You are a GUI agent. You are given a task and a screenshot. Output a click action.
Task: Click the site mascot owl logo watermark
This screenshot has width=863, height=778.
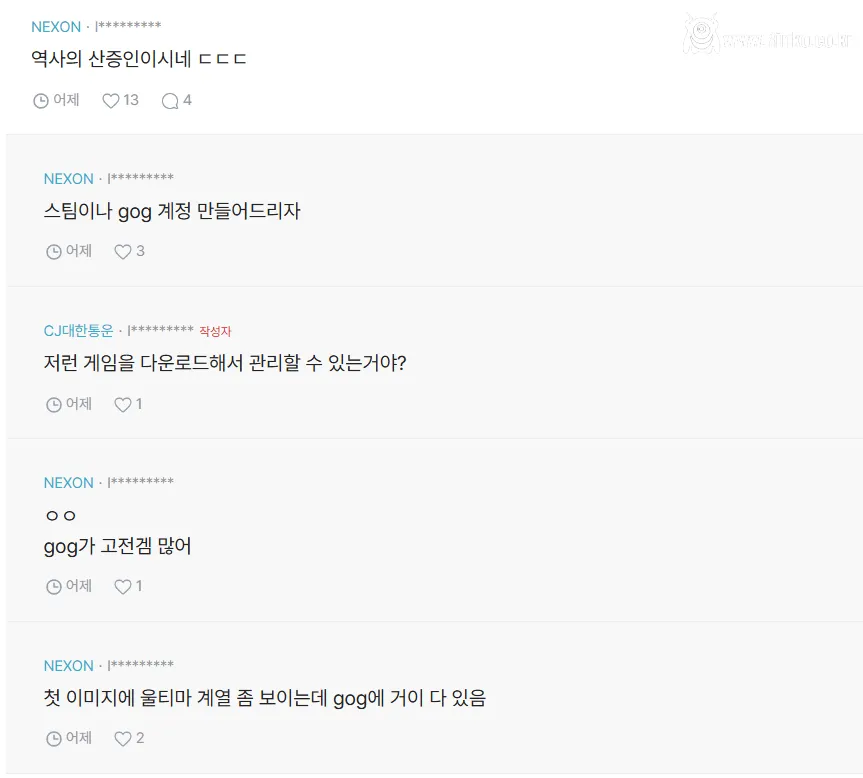[700, 34]
